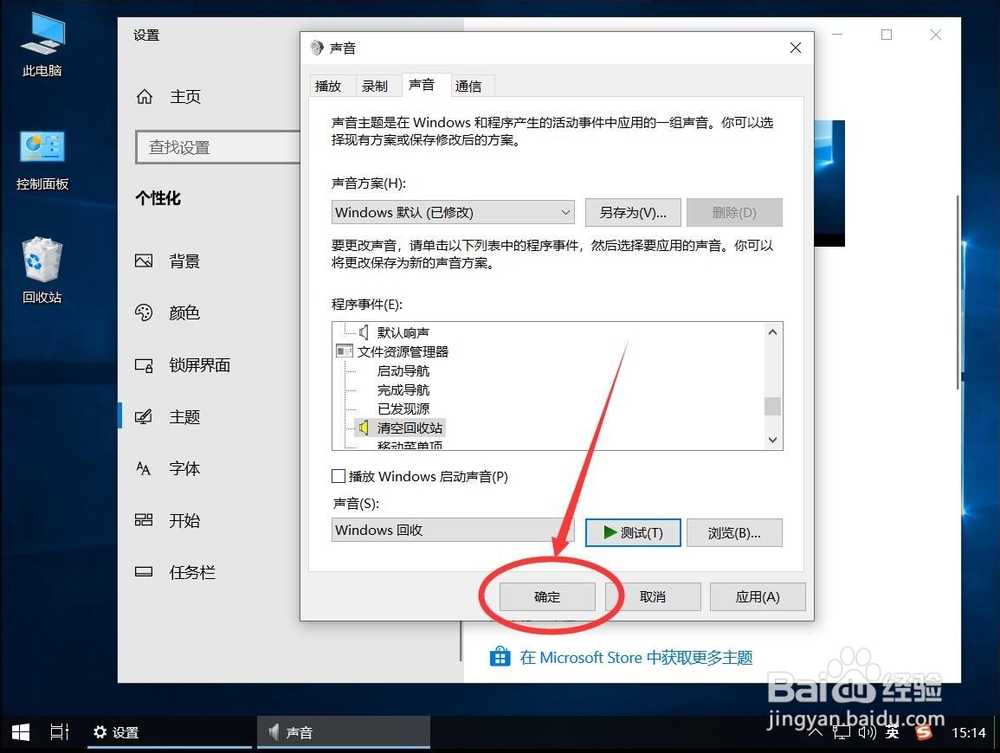Select 文件资源管理器 in event list
Viewport: 1000px width, 753px height.
(x=402, y=351)
